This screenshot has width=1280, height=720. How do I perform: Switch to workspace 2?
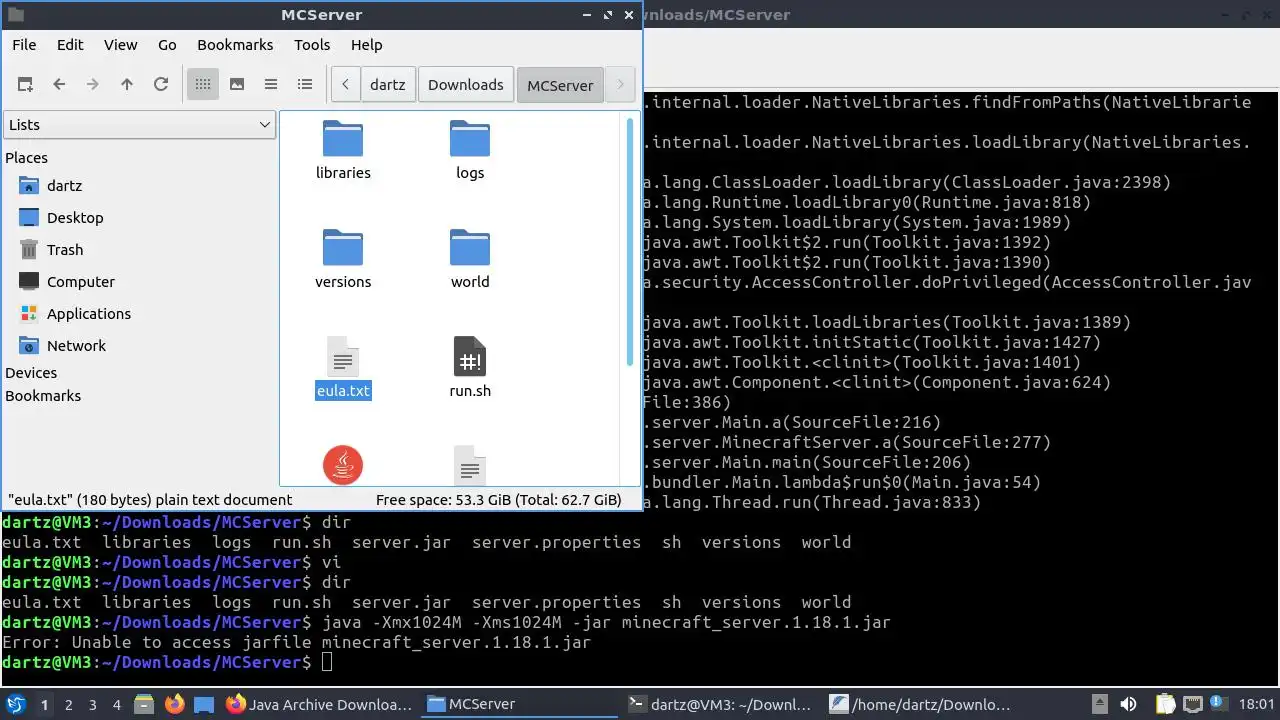[68, 705]
